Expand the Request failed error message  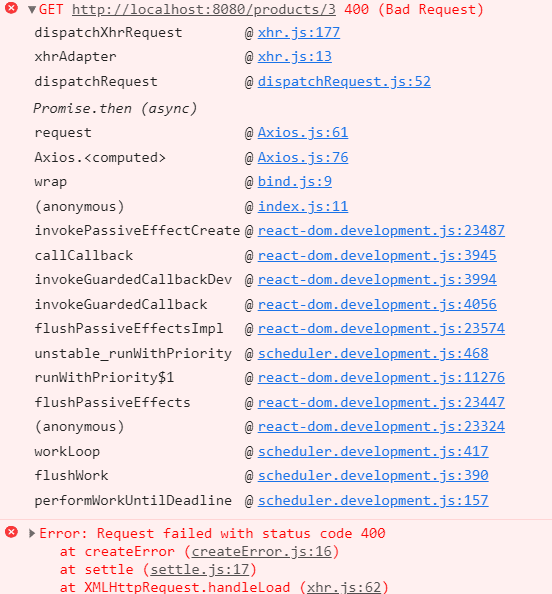[32, 533]
